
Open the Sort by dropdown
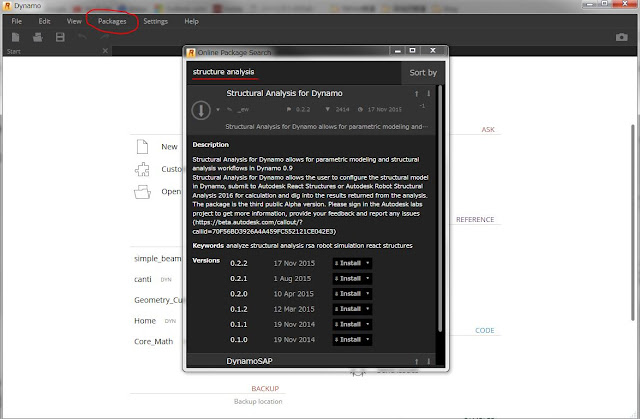(x=423, y=73)
